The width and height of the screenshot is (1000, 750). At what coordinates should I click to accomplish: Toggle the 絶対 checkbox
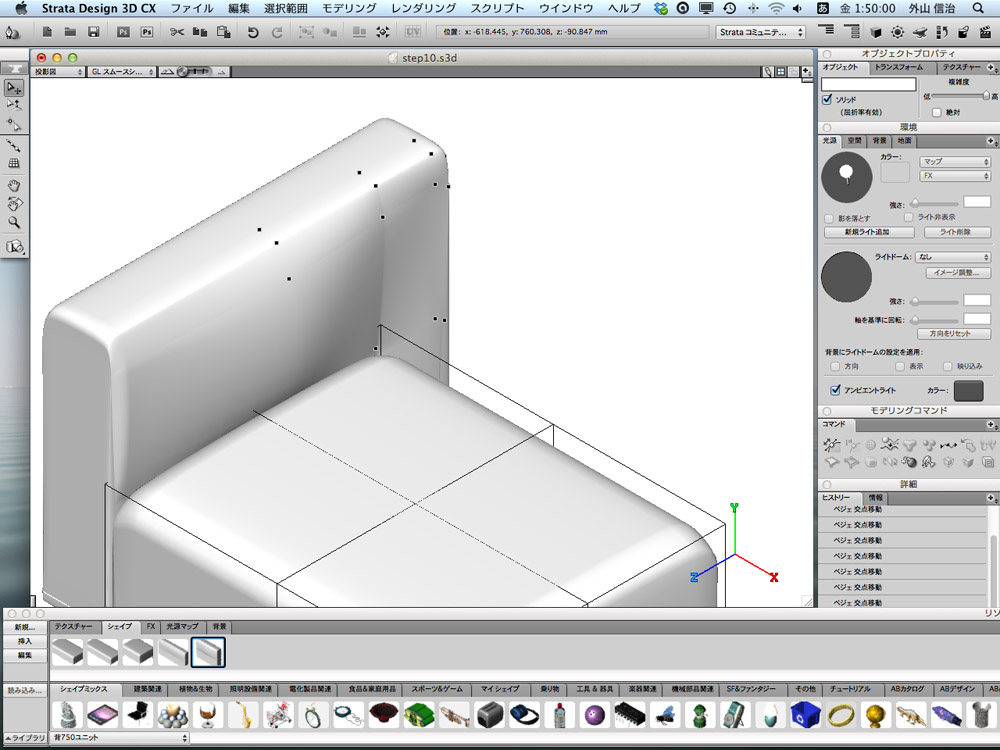936,112
